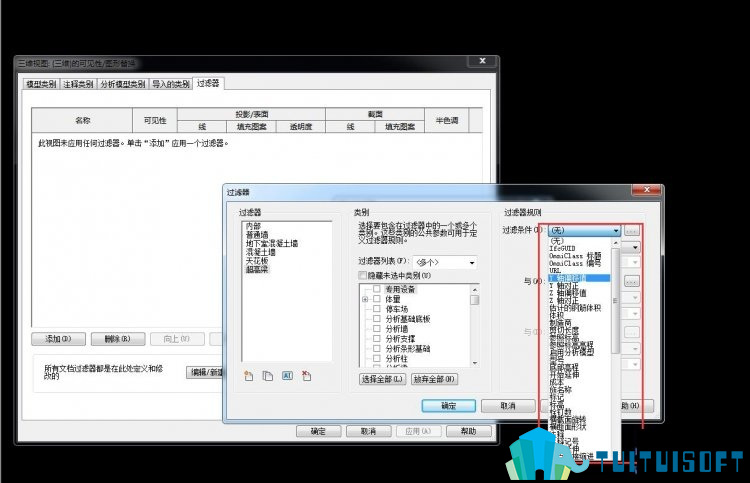This screenshot has height=483, width=750.
Task: Choose 族名称 from the parameter list
Action: coord(560,390)
